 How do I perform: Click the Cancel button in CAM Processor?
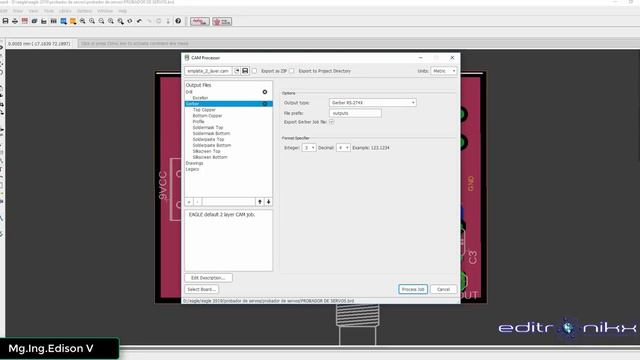pos(443,289)
